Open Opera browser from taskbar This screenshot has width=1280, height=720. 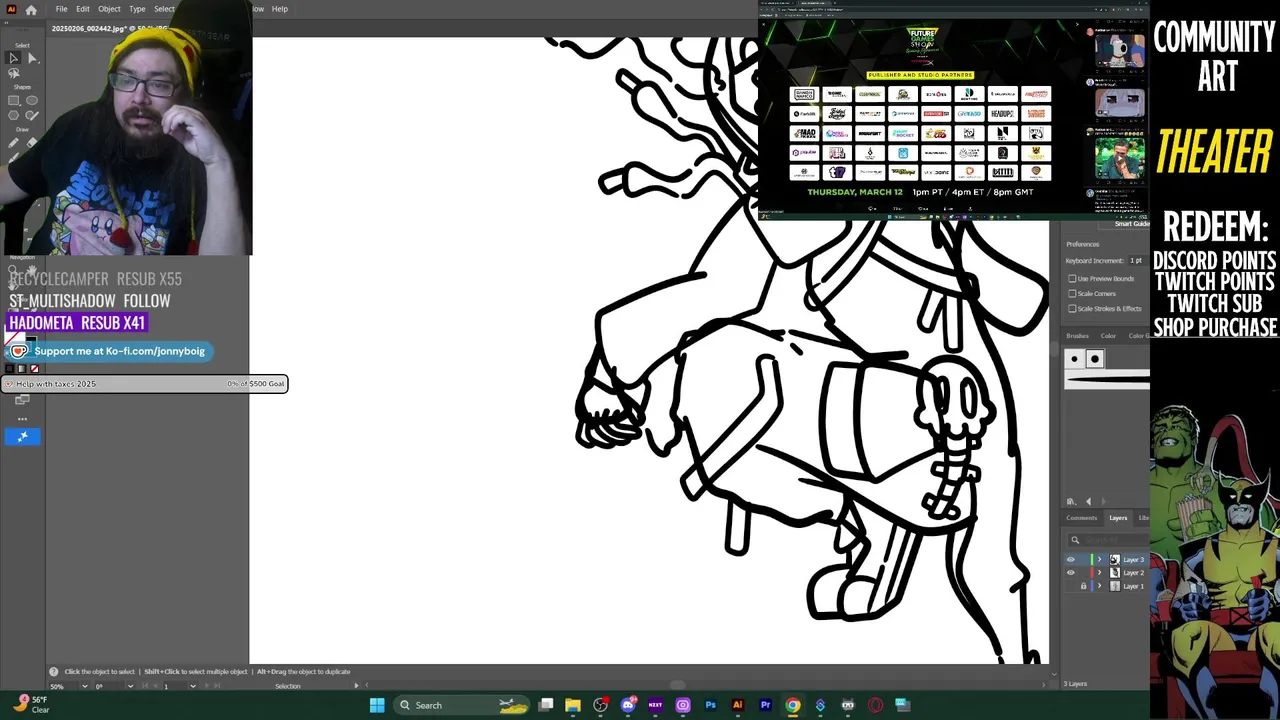point(876,705)
